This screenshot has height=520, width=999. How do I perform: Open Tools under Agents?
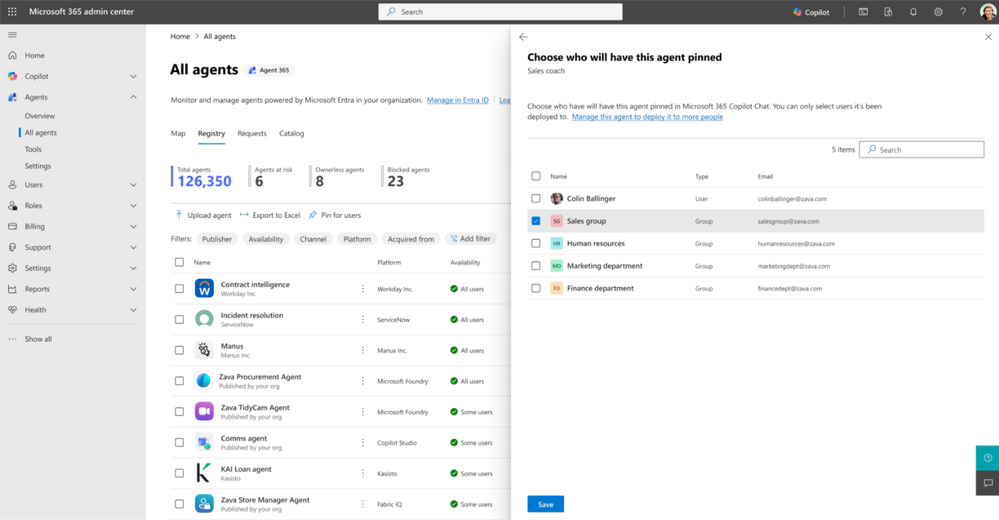[x=33, y=149]
